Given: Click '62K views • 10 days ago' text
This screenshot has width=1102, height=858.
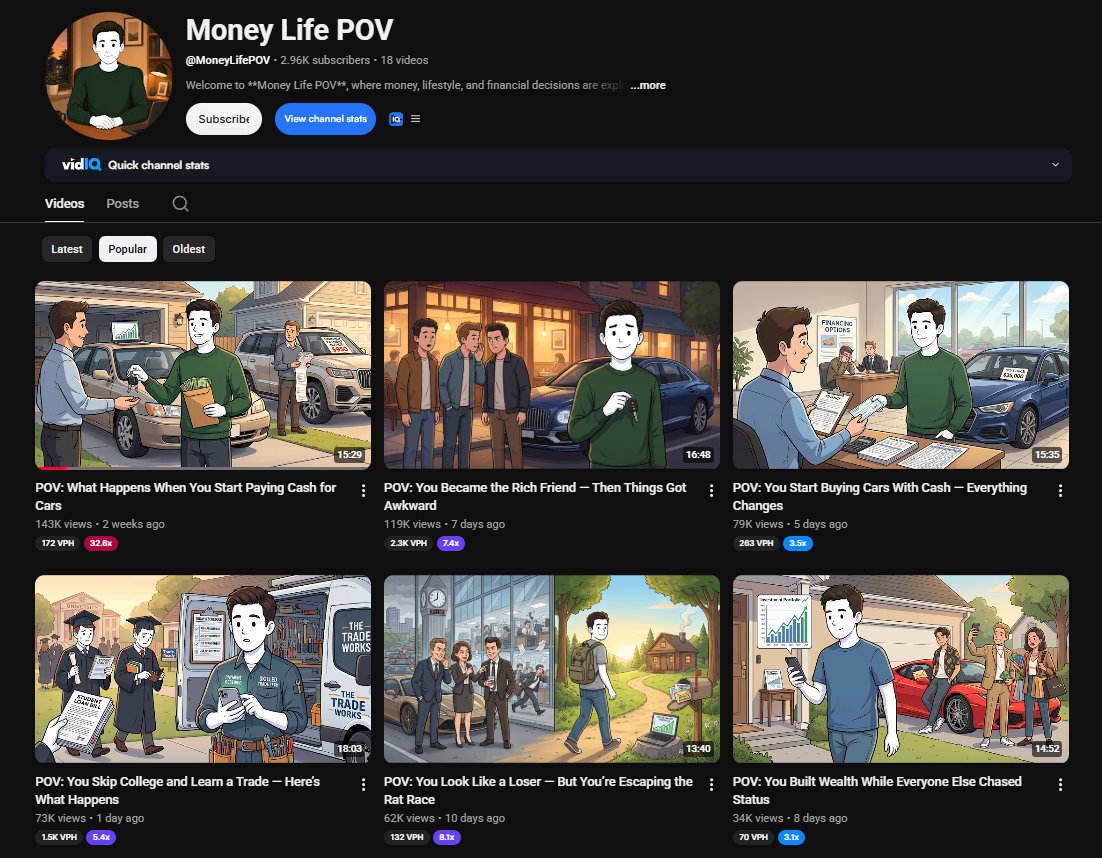Looking at the screenshot, I should pos(444,818).
